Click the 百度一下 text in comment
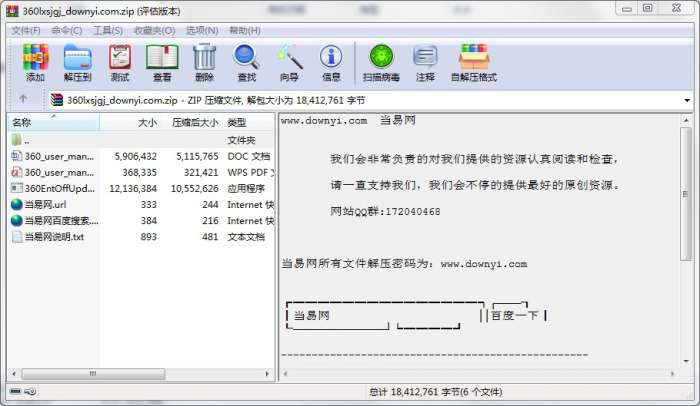The height and width of the screenshot is (406, 700). tap(515, 315)
